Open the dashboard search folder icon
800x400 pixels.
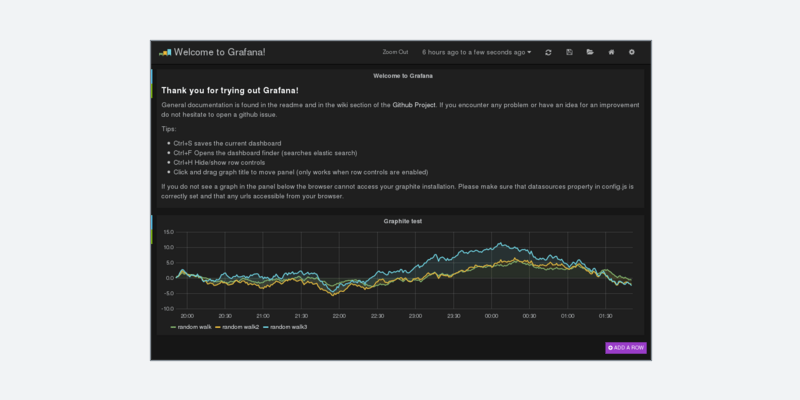coord(590,52)
